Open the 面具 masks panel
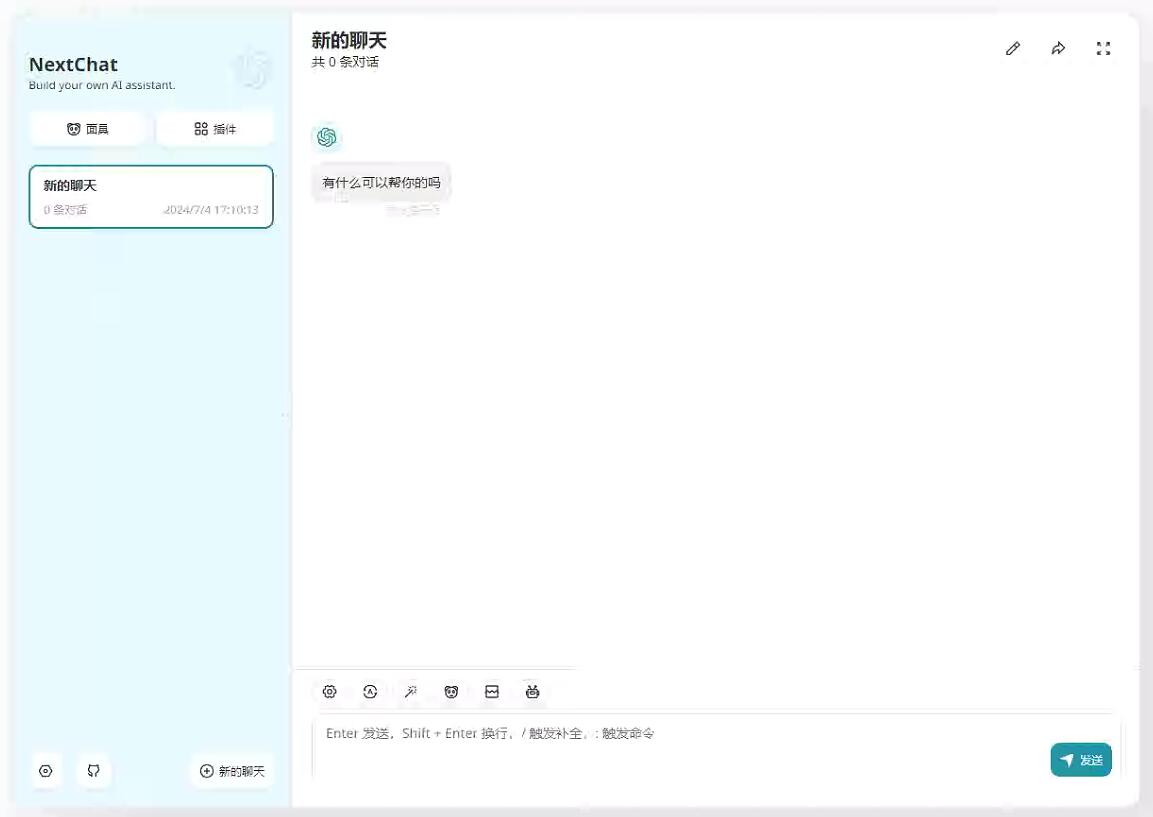The image size is (1153, 817). click(87, 128)
